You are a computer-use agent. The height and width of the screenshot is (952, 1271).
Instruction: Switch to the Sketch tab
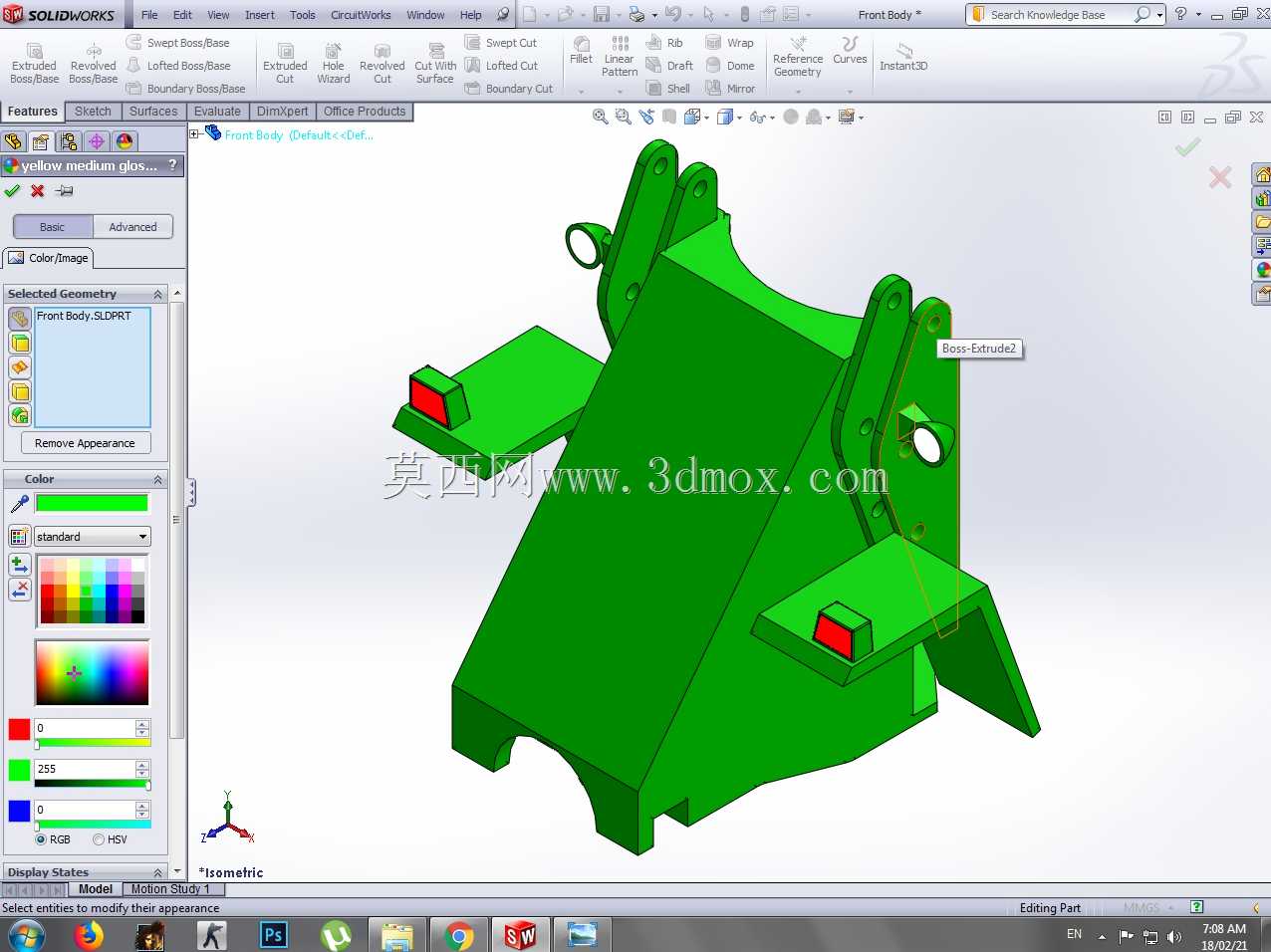click(93, 112)
